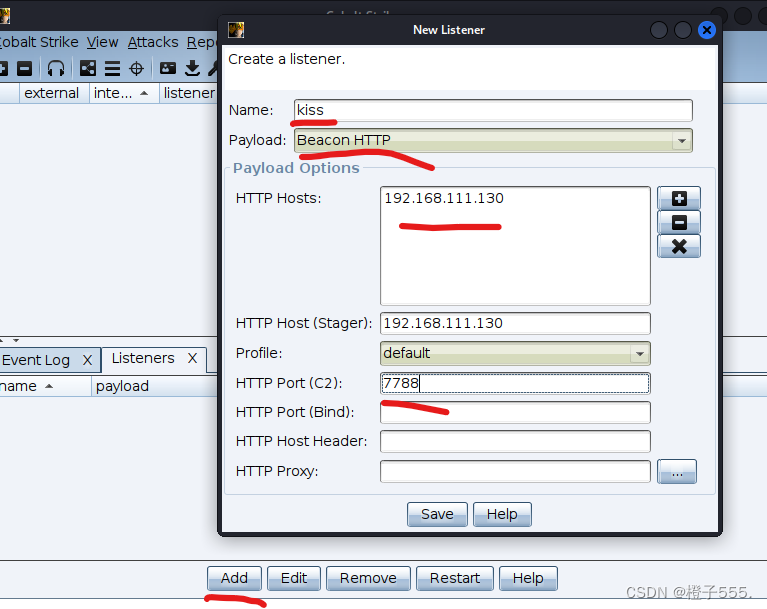Open the View menu
Image resolution: width=767 pixels, height=609 pixels.
tap(103, 42)
